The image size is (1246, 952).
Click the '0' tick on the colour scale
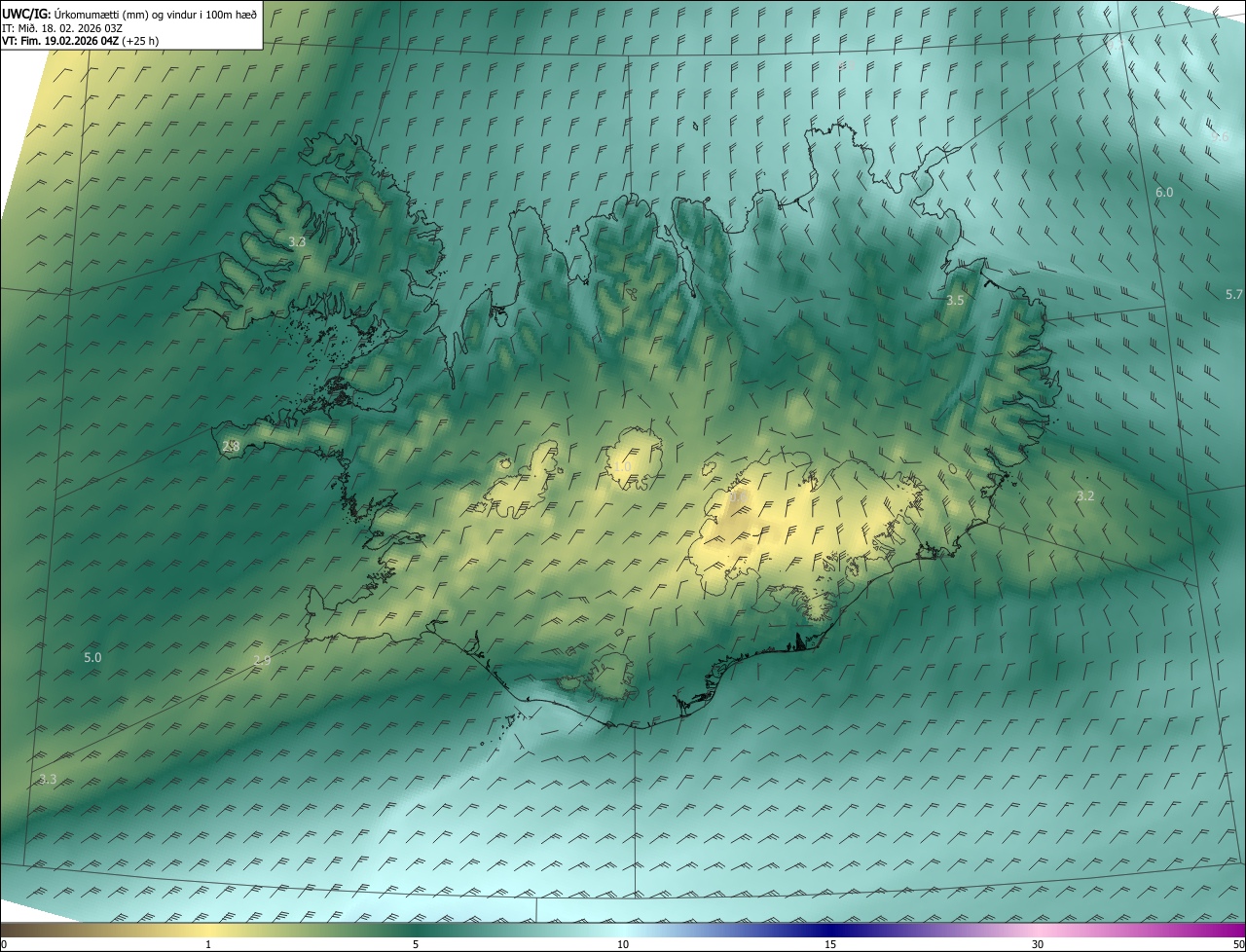click(x=4, y=945)
